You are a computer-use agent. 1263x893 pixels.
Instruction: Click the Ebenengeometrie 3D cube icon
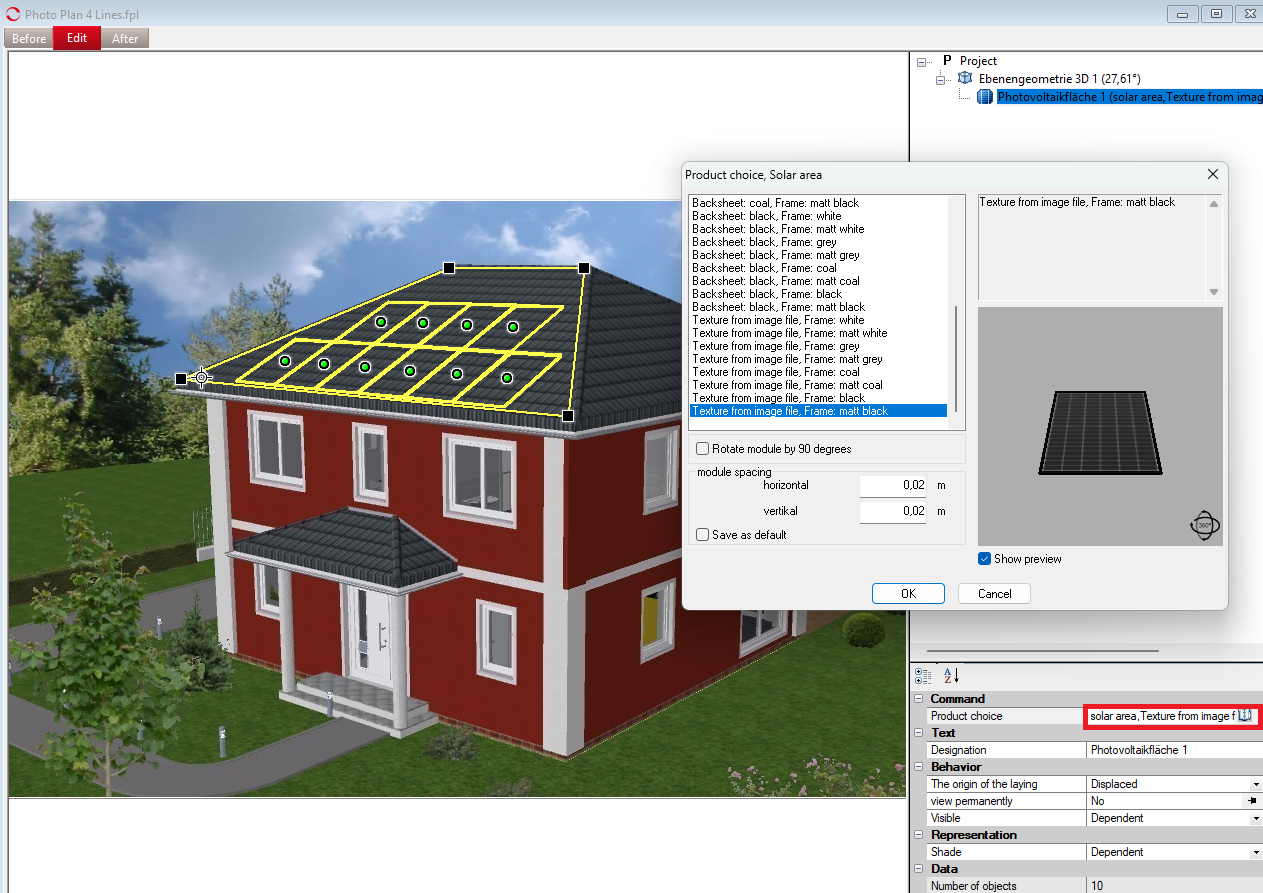point(965,78)
